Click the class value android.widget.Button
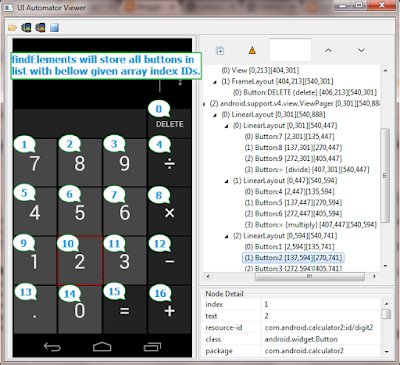The height and width of the screenshot is (365, 400). pyautogui.click(x=321, y=339)
